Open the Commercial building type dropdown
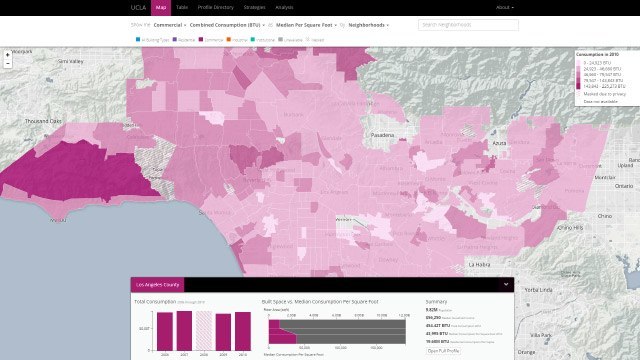The image size is (640, 360). 170,25
